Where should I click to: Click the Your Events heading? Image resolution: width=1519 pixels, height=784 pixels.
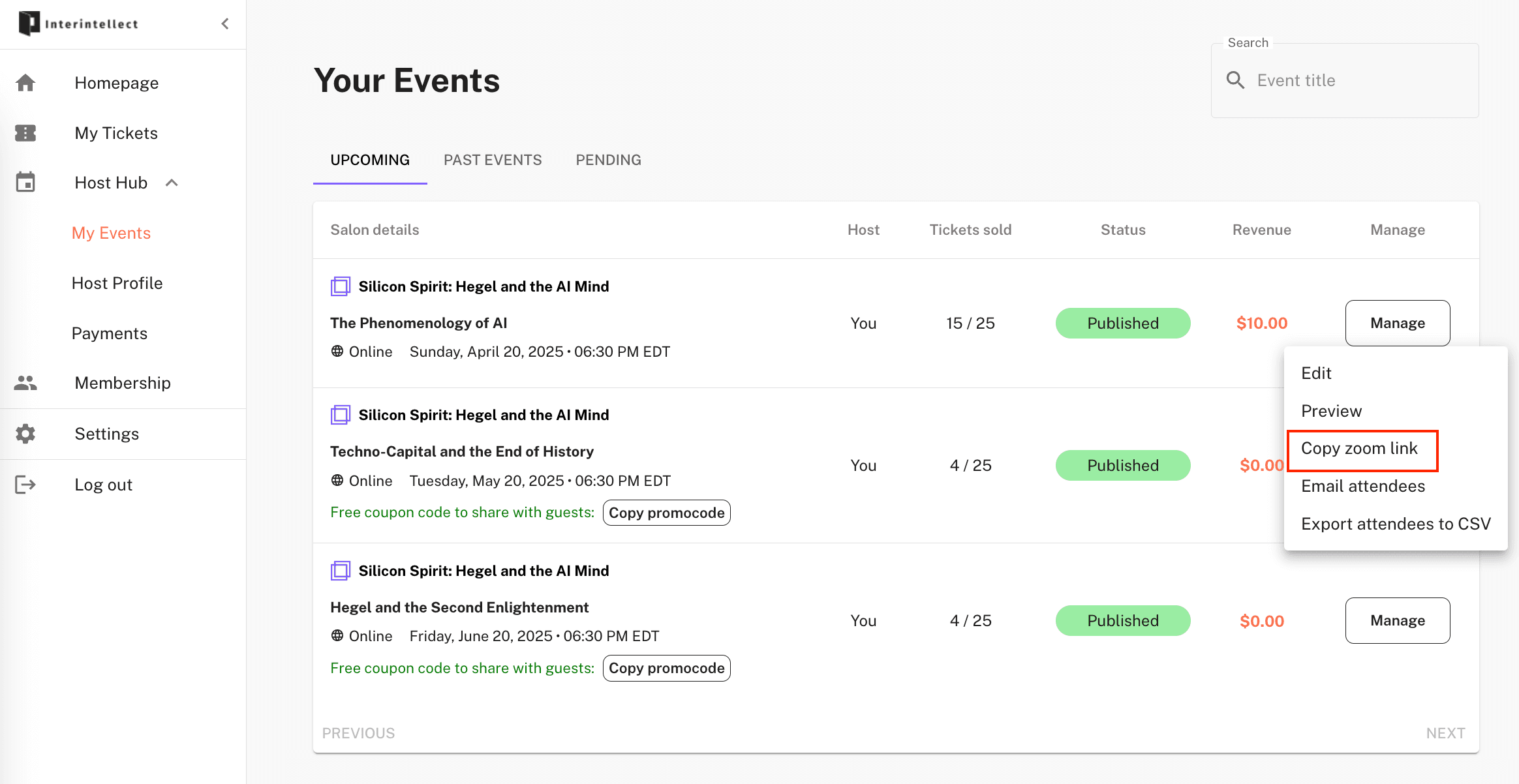click(x=407, y=80)
